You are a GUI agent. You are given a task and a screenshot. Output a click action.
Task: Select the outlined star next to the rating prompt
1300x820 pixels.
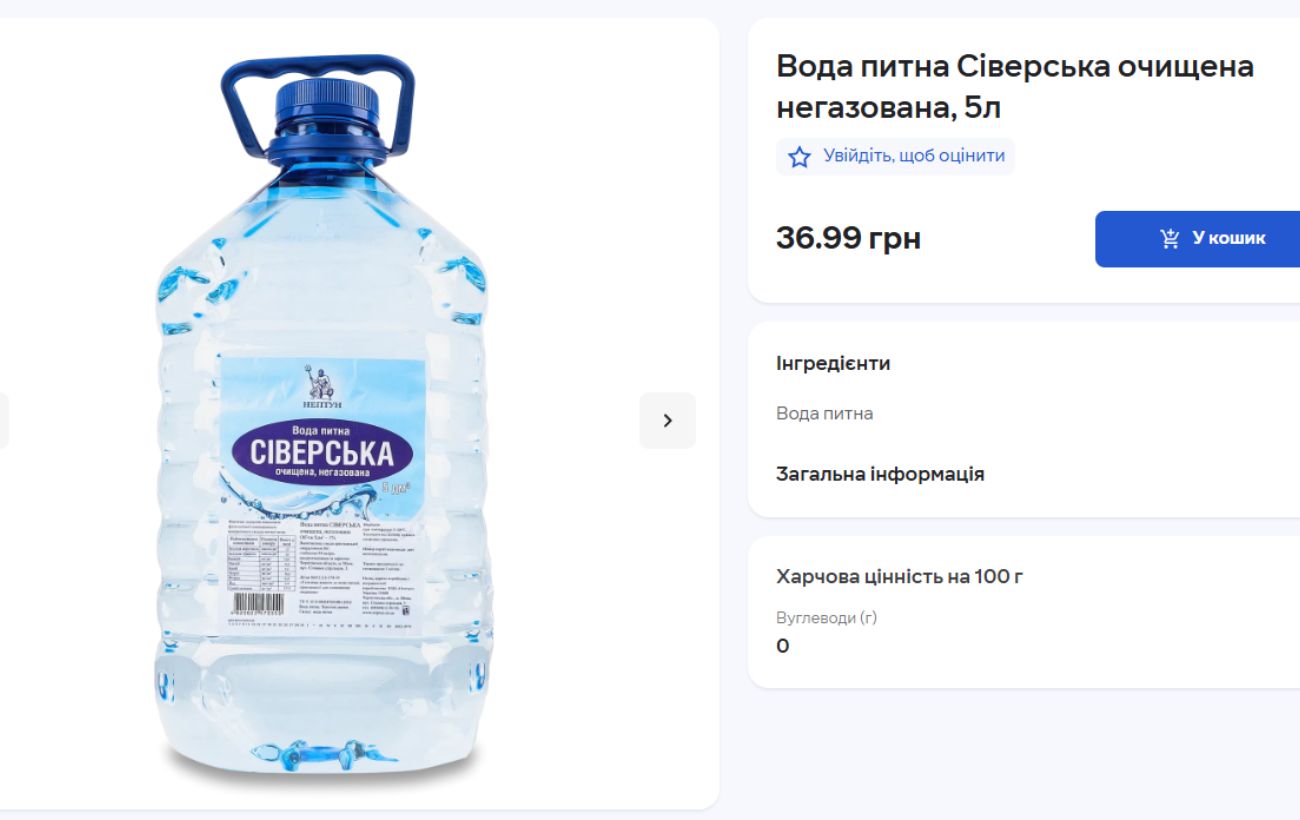click(x=797, y=156)
